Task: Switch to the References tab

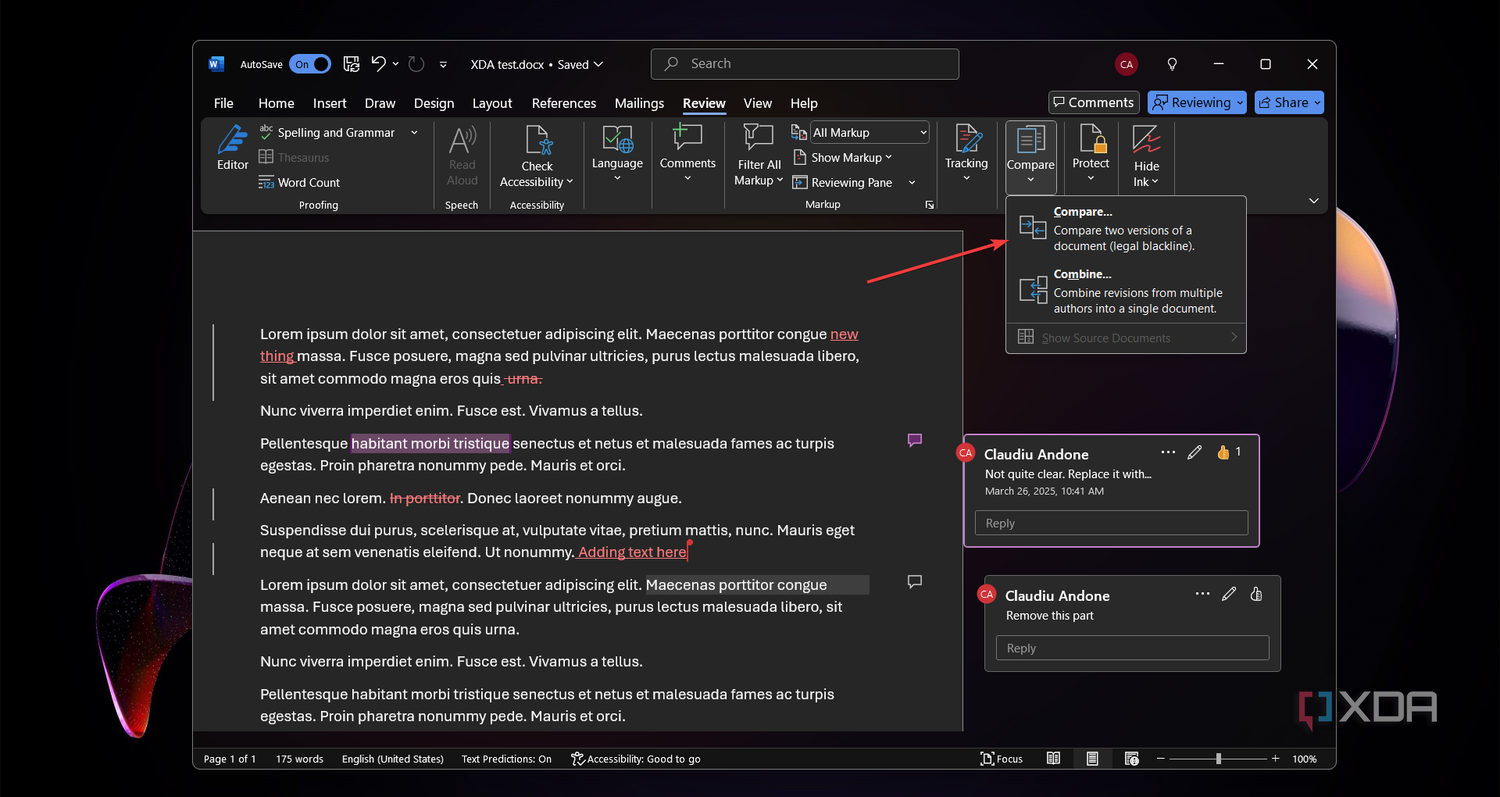Action: (x=564, y=103)
